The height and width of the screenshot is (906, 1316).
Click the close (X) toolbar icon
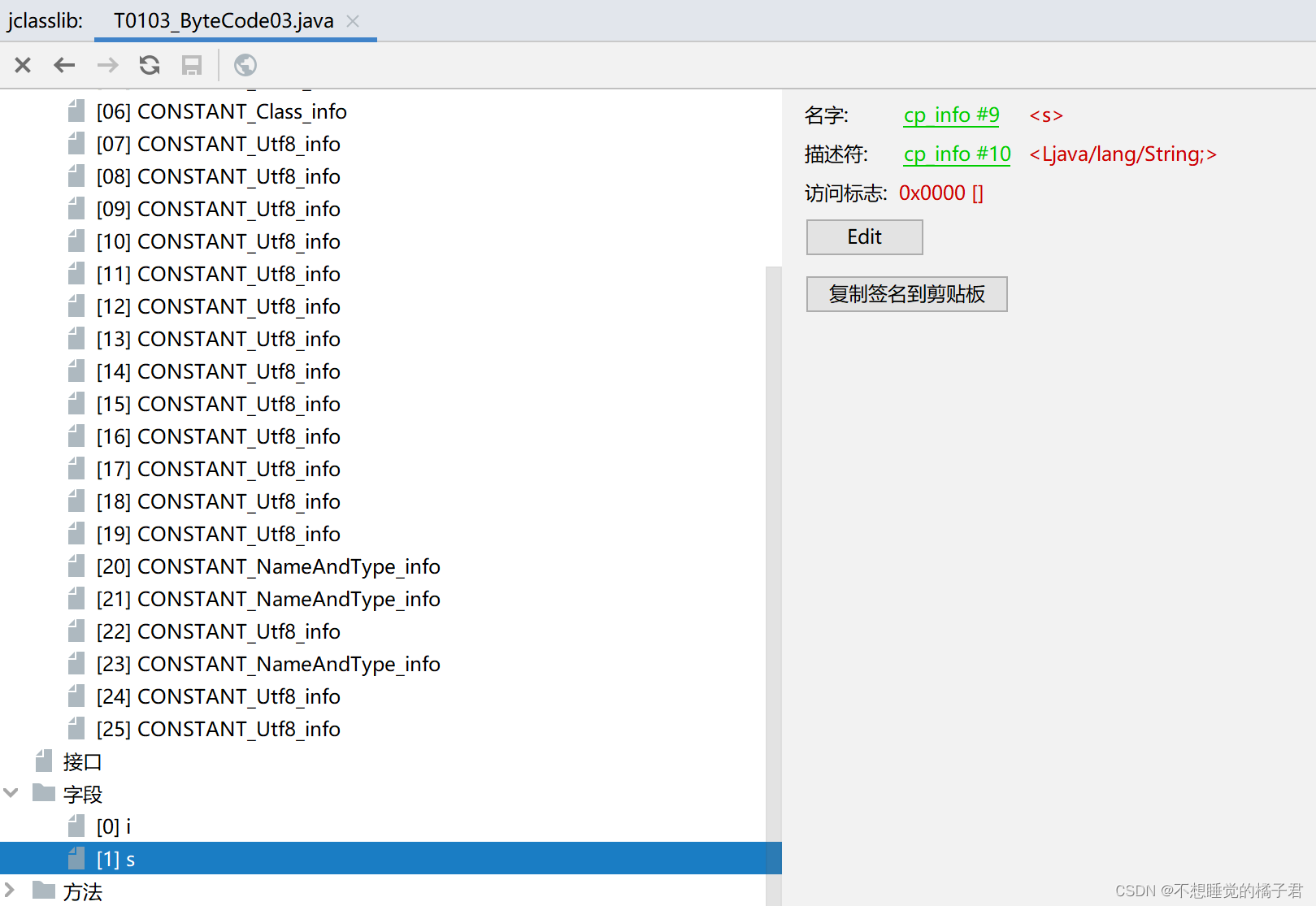23,65
